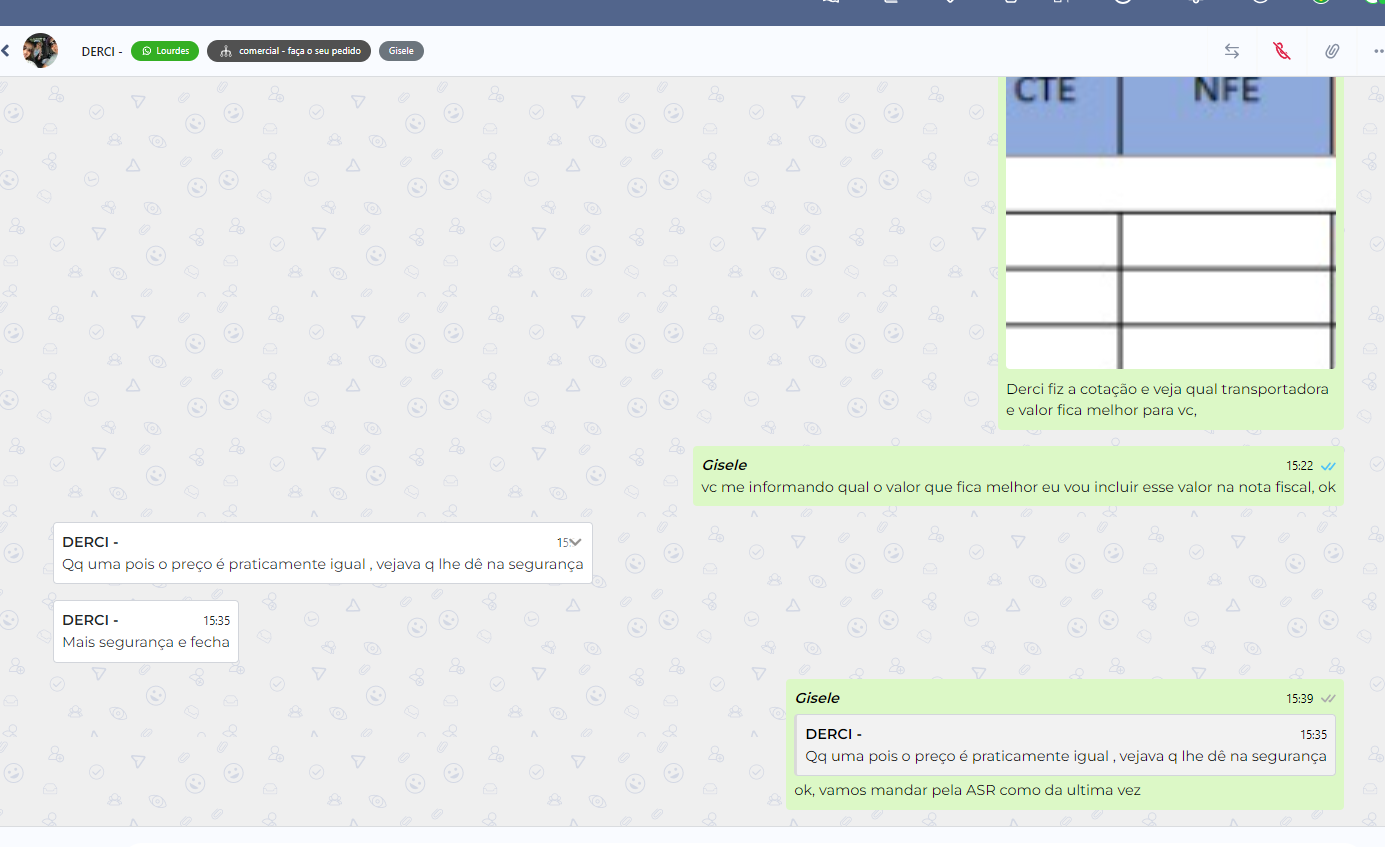Click the DERCI contact name in header
The image size is (1385, 847).
point(101,51)
